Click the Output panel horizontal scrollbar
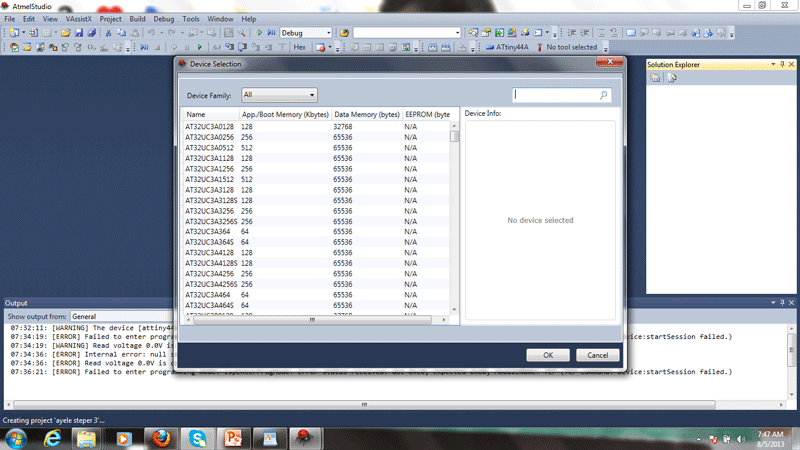Image resolution: width=800 pixels, height=450 pixels. pos(364,405)
